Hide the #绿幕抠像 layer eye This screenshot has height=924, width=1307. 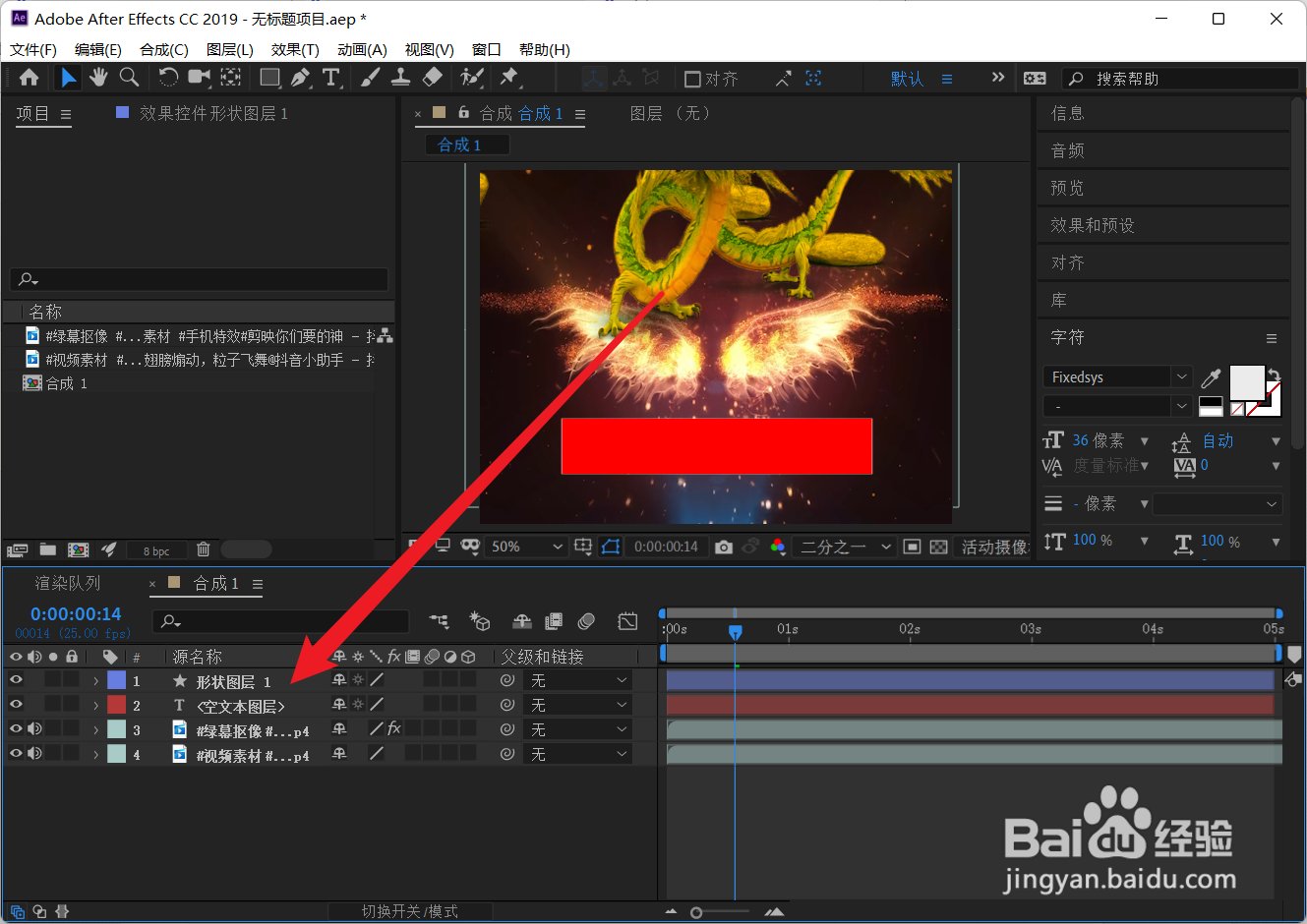pyautogui.click(x=16, y=728)
